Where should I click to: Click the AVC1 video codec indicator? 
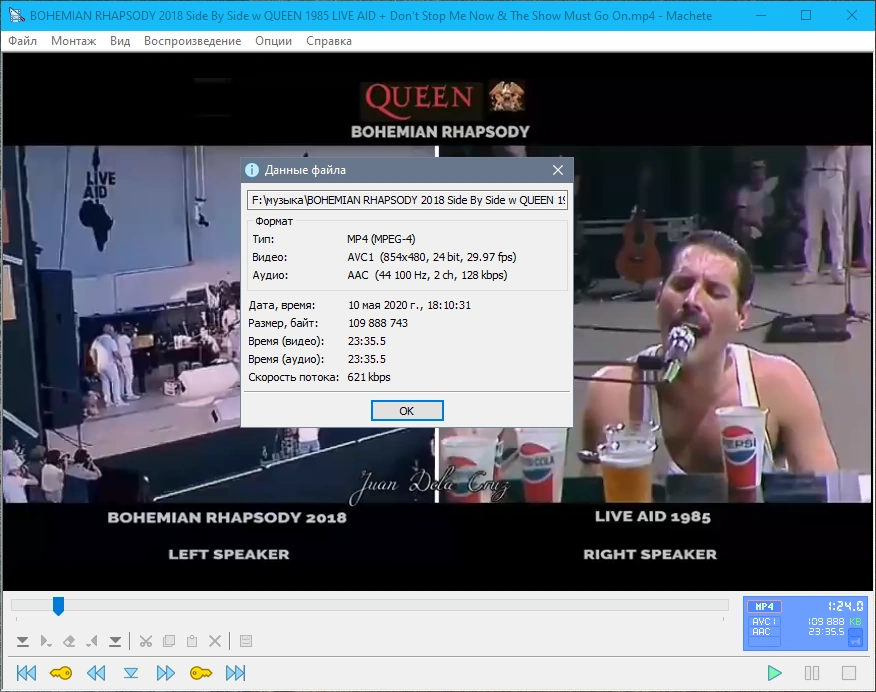(764, 622)
